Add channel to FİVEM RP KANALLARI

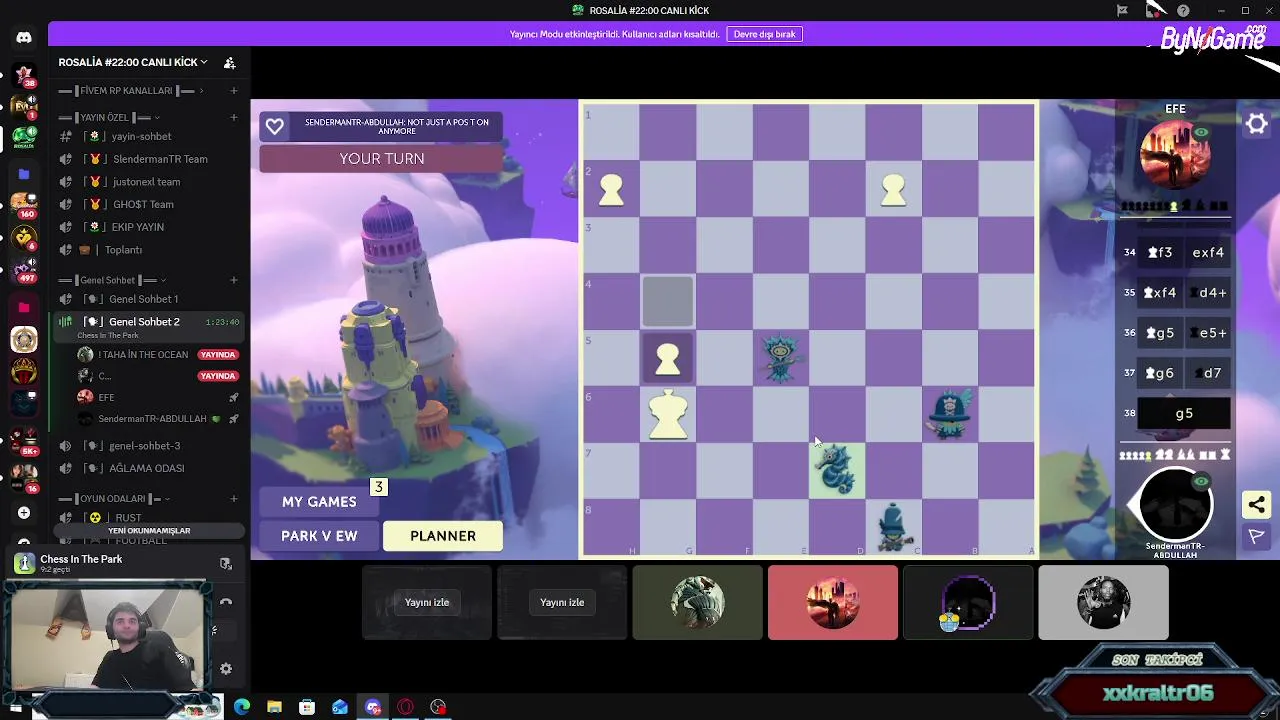pyautogui.click(x=234, y=91)
